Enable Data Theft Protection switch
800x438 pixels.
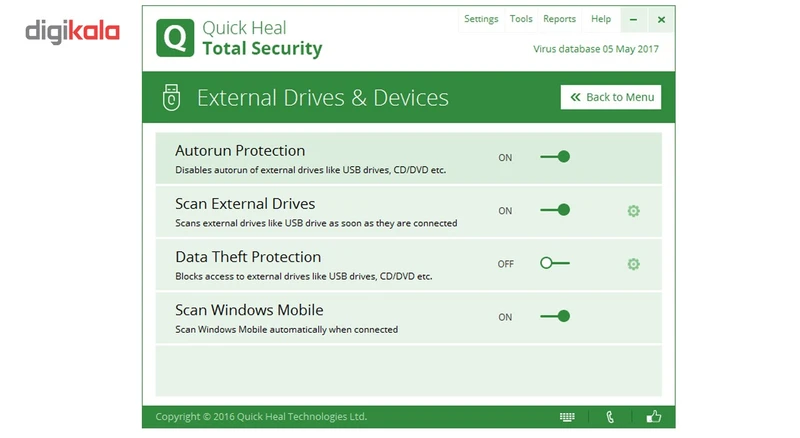[x=554, y=263]
